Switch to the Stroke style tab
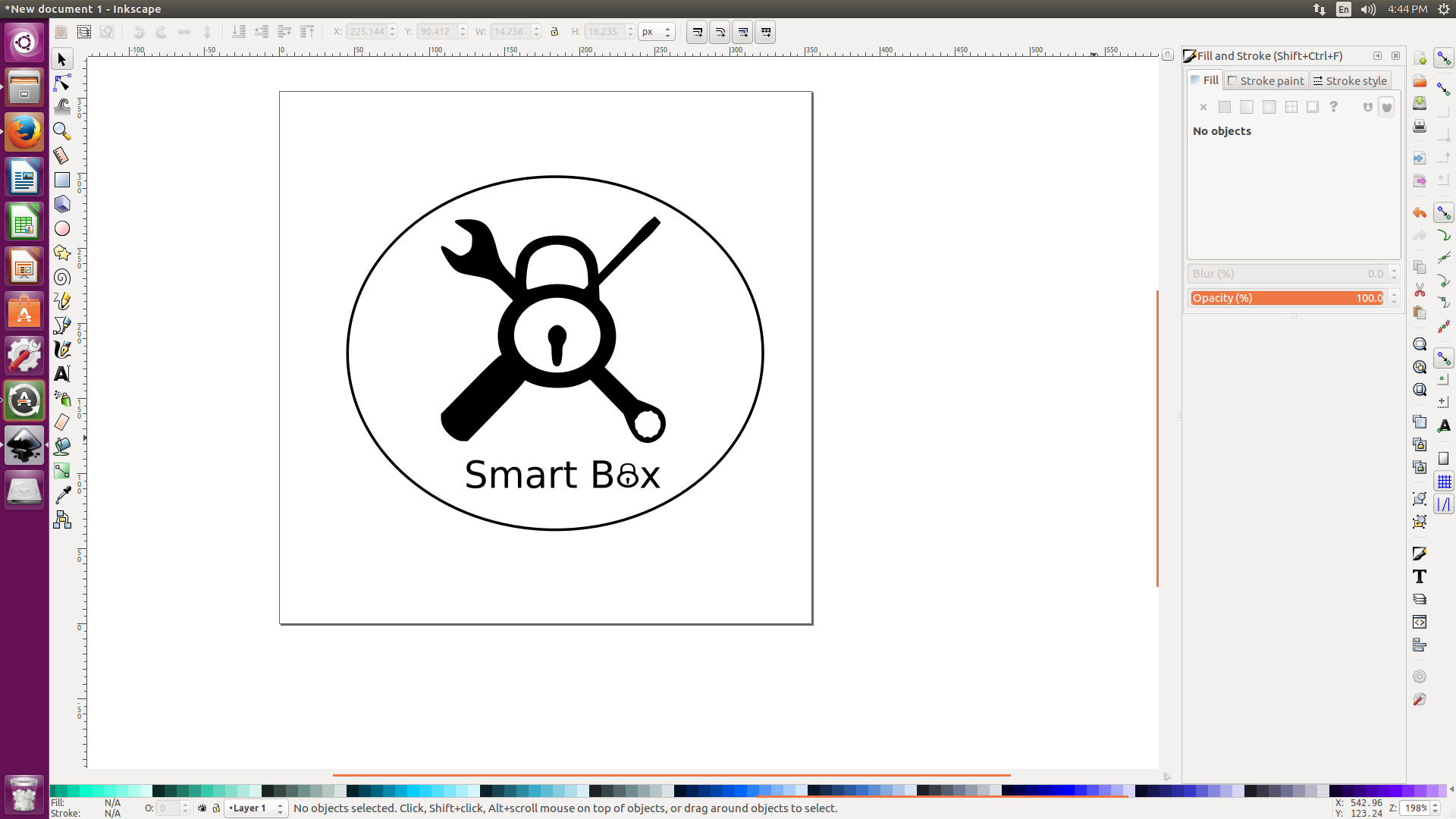Image resolution: width=1456 pixels, height=819 pixels. 1349,80
